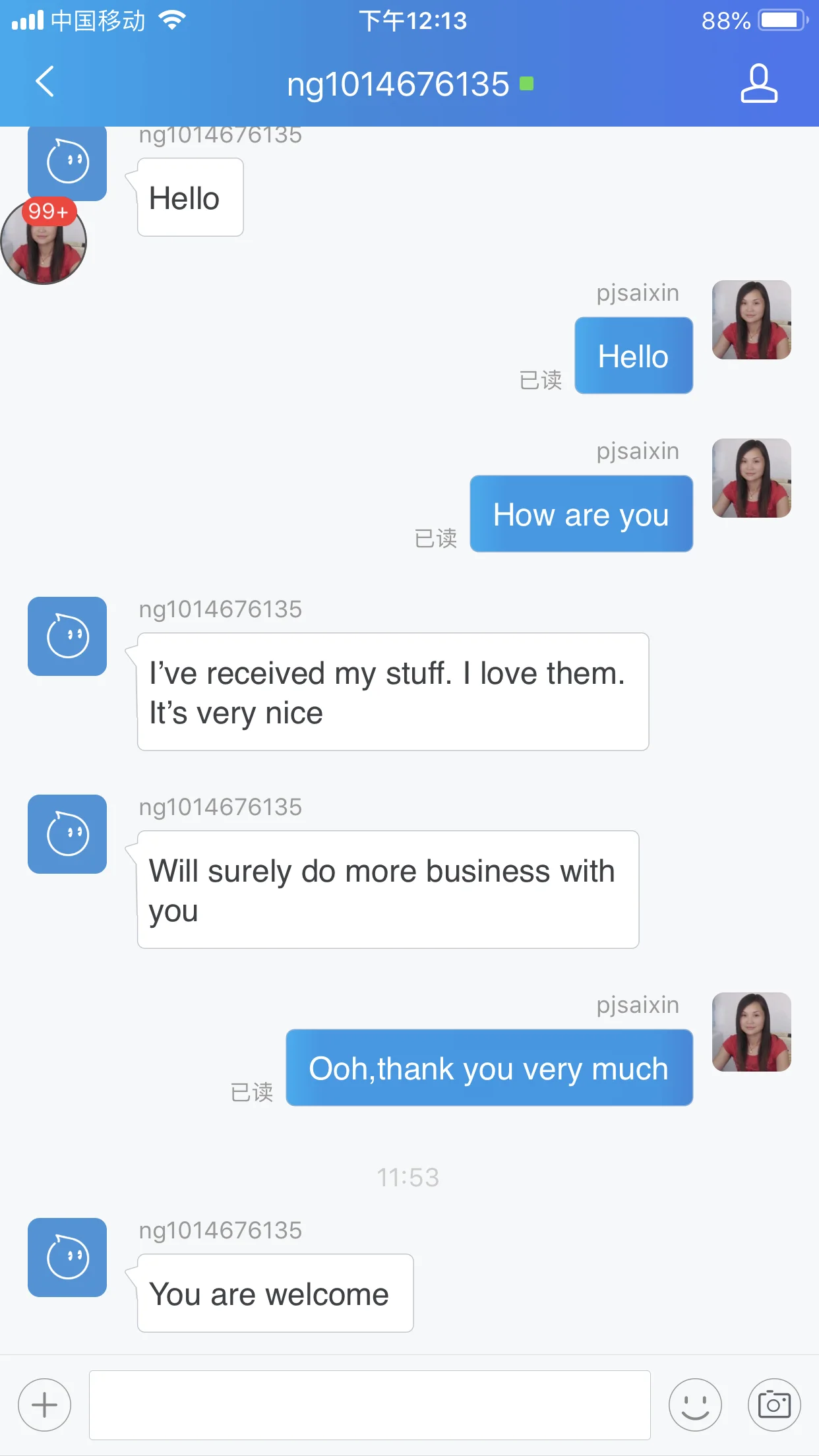The height and width of the screenshot is (1456, 819).
Task: Open the emoji picker
Action: [x=695, y=1405]
